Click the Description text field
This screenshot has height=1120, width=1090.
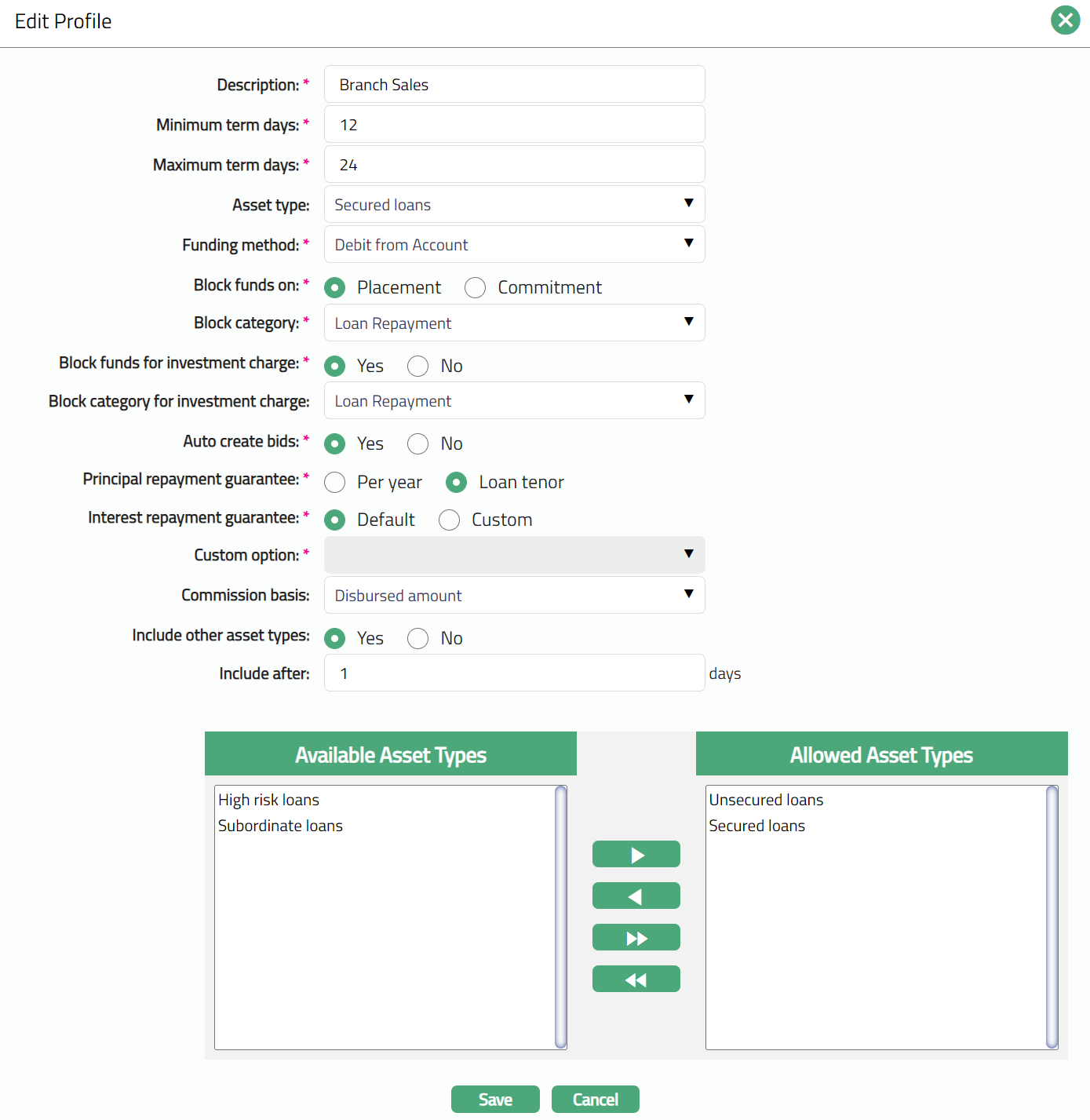tap(514, 85)
